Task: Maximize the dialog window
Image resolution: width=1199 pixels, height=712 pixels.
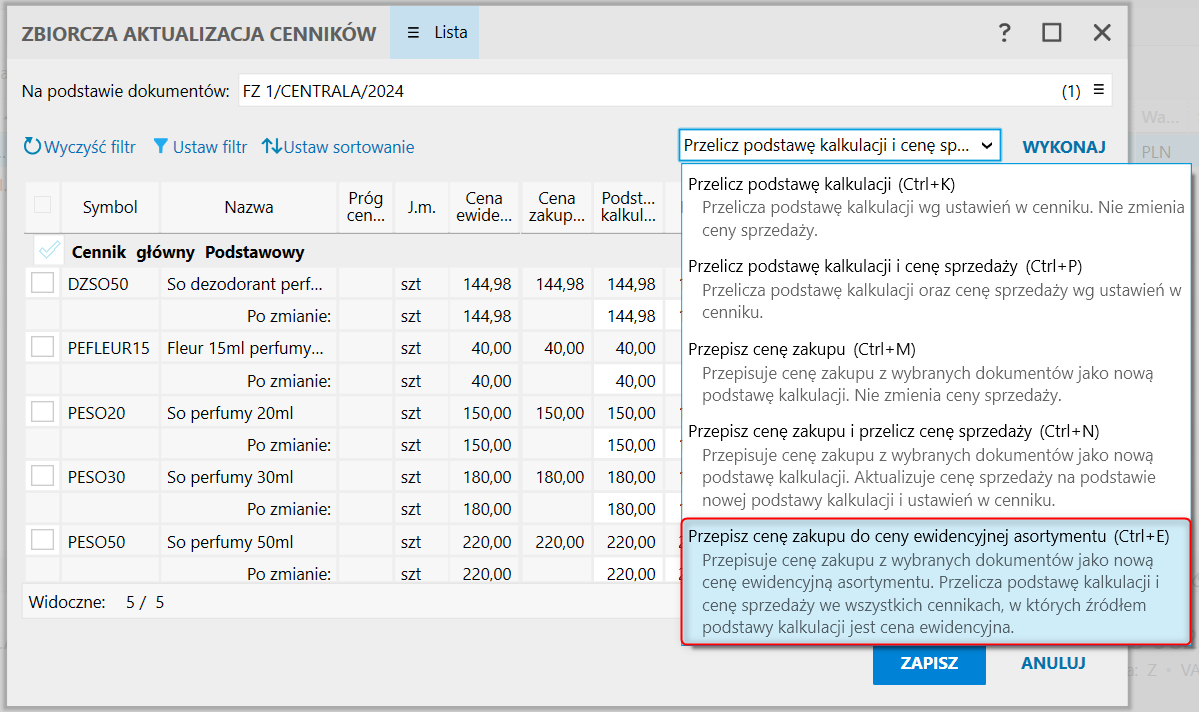Action: tap(1051, 33)
